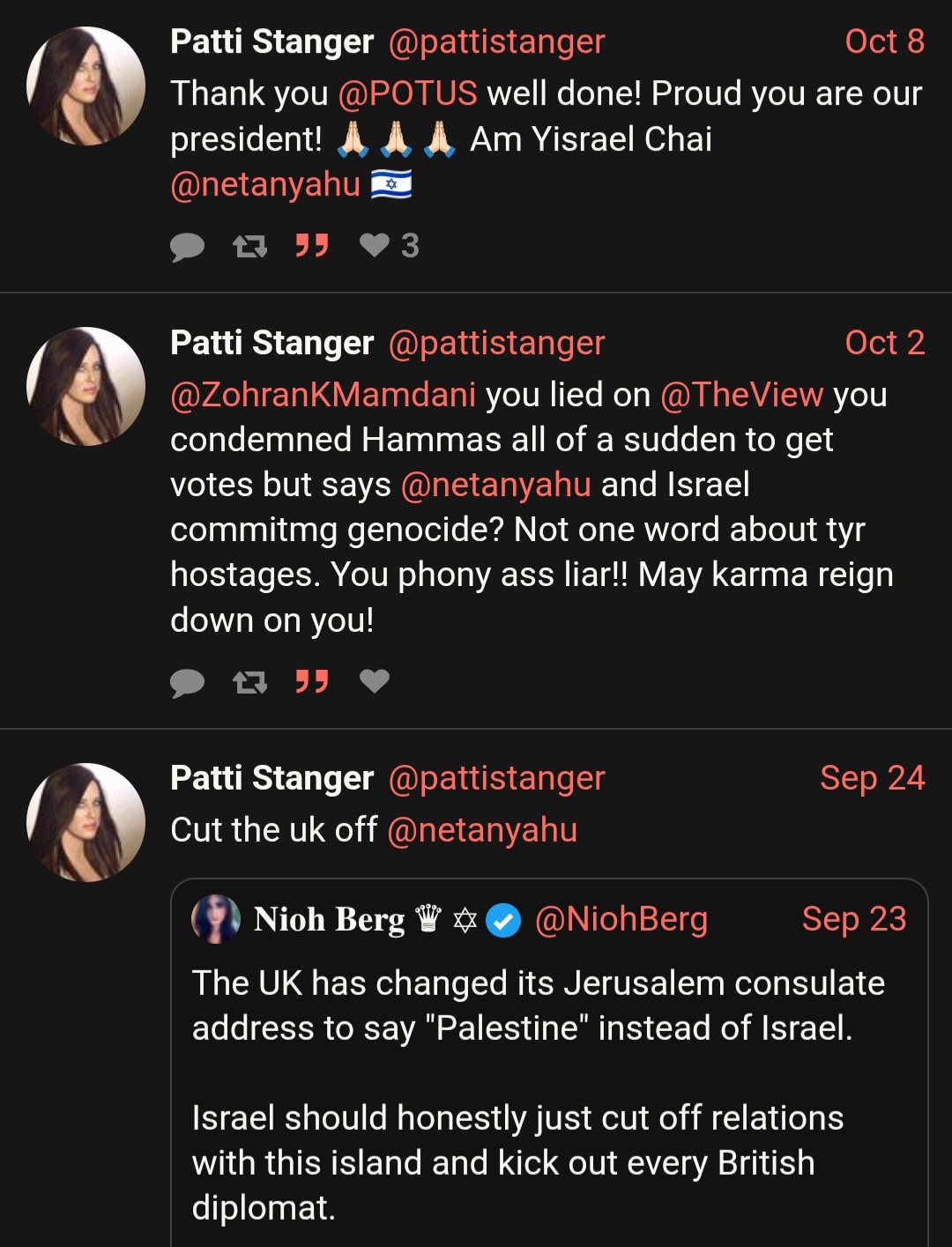Open the Oct 2 date timestamp

885,343
